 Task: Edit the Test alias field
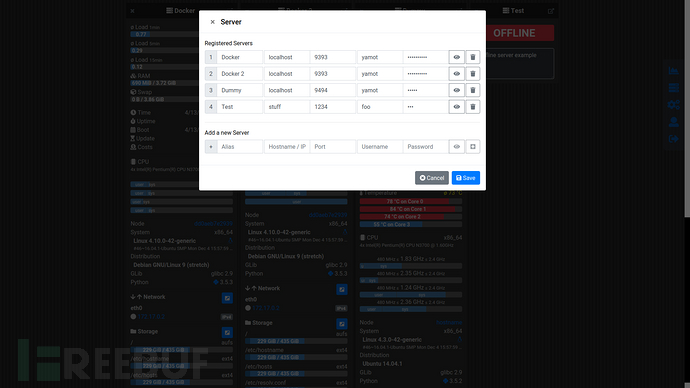coord(239,106)
